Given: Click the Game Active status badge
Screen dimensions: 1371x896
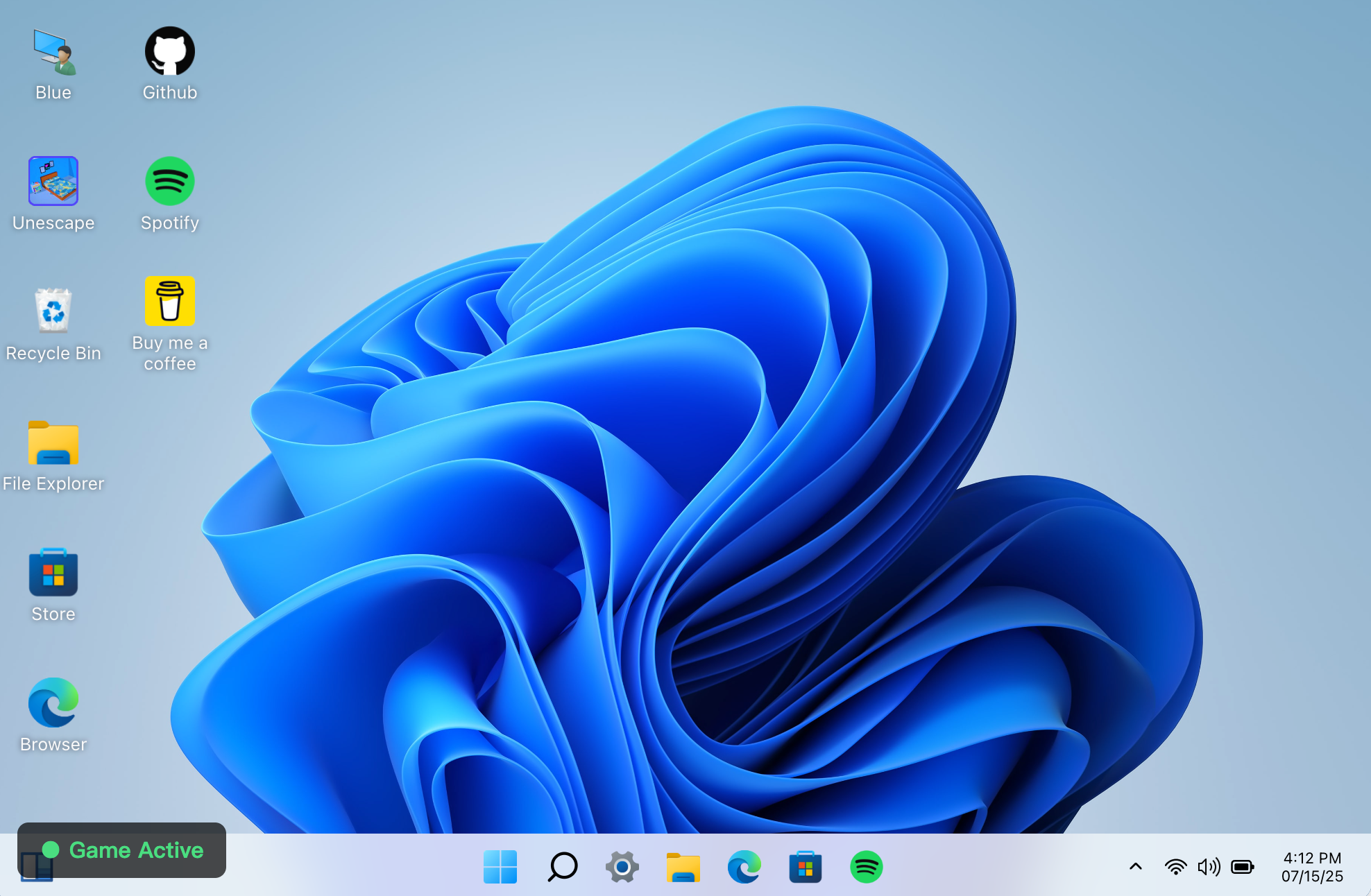Looking at the screenshot, I should pos(122,850).
